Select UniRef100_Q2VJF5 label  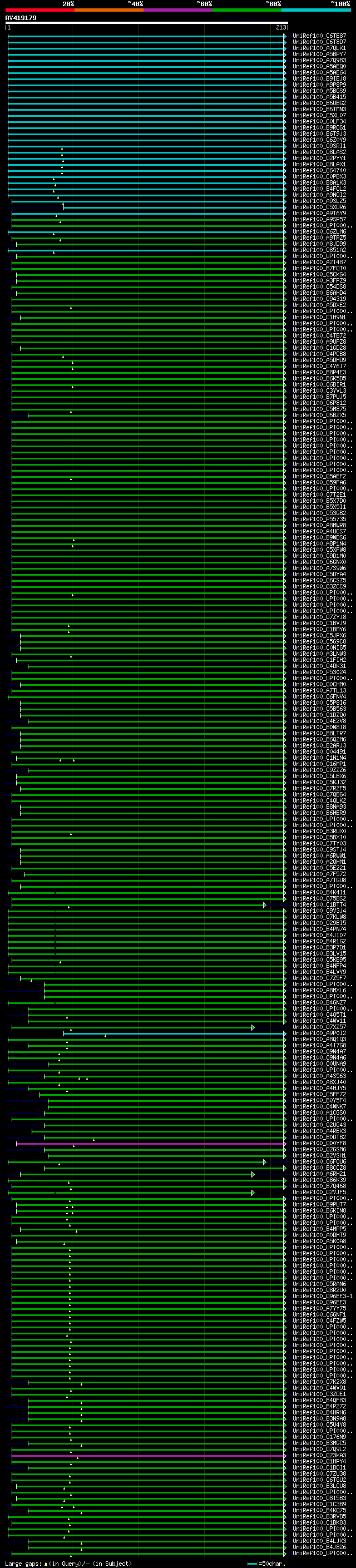coord(319,1193)
